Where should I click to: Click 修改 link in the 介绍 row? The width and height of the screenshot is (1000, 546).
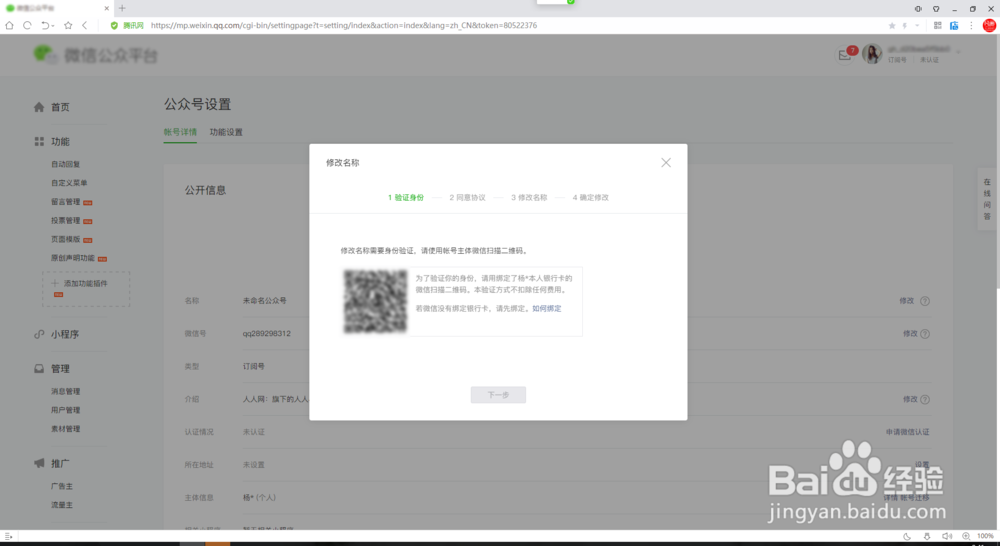click(910, 399)
